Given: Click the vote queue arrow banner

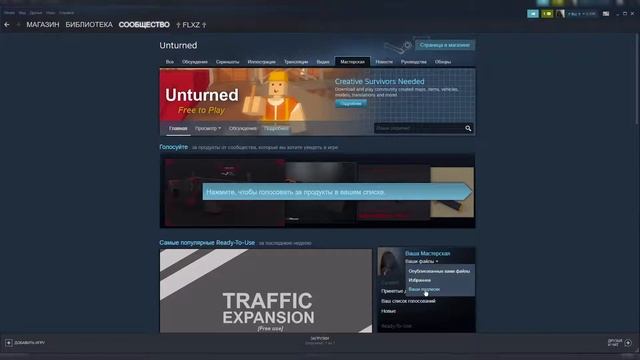Looking at the screenshot, I should pyautogui.click(x=337, y=191).
